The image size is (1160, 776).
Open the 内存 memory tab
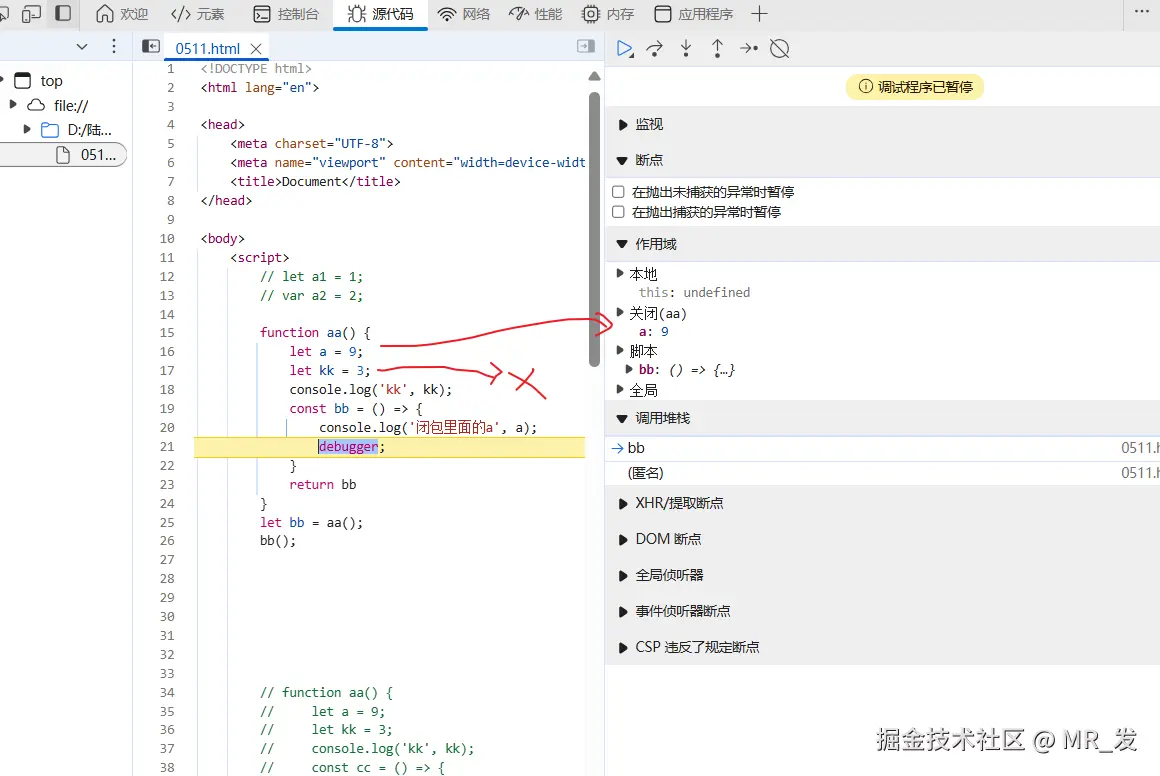click(x=608, y=14)
